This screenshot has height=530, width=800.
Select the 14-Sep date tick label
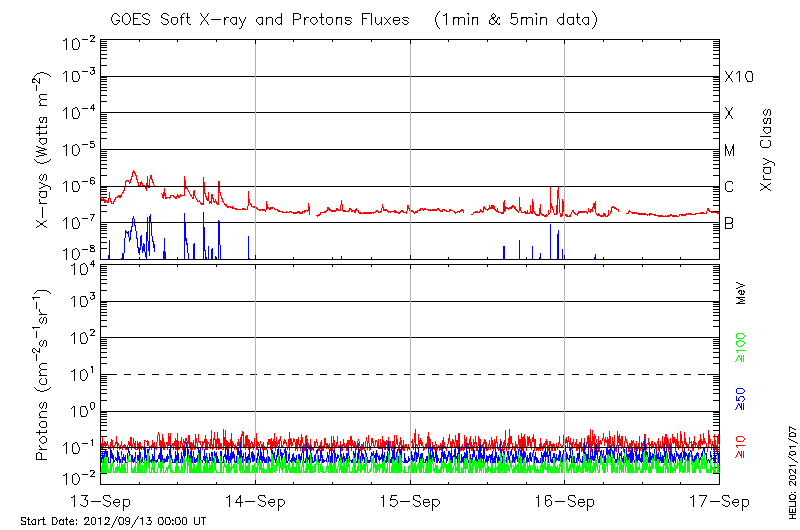[x=256, y=503]
